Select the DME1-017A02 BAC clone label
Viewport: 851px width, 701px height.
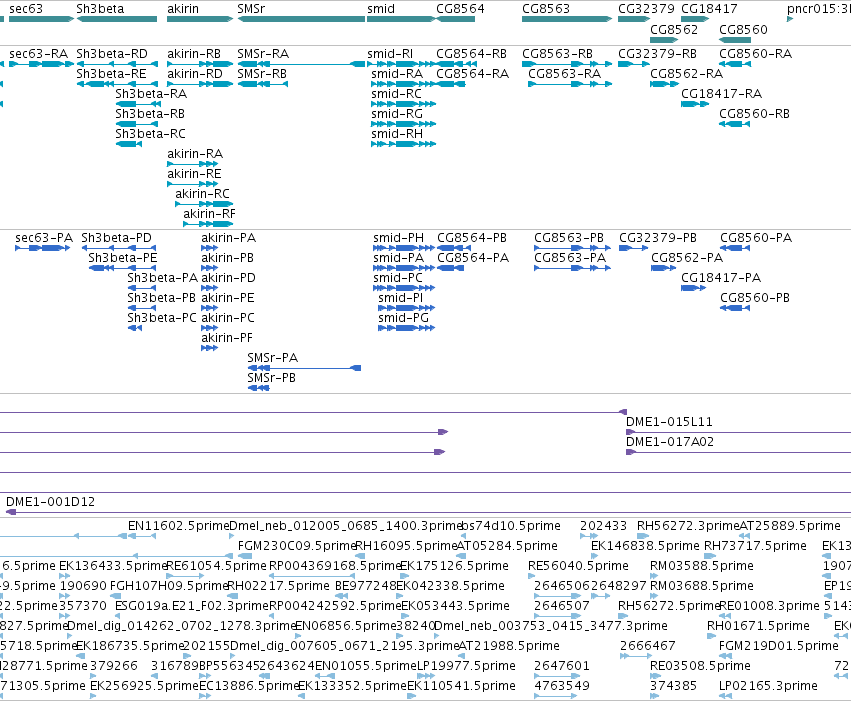coord(670,442)
